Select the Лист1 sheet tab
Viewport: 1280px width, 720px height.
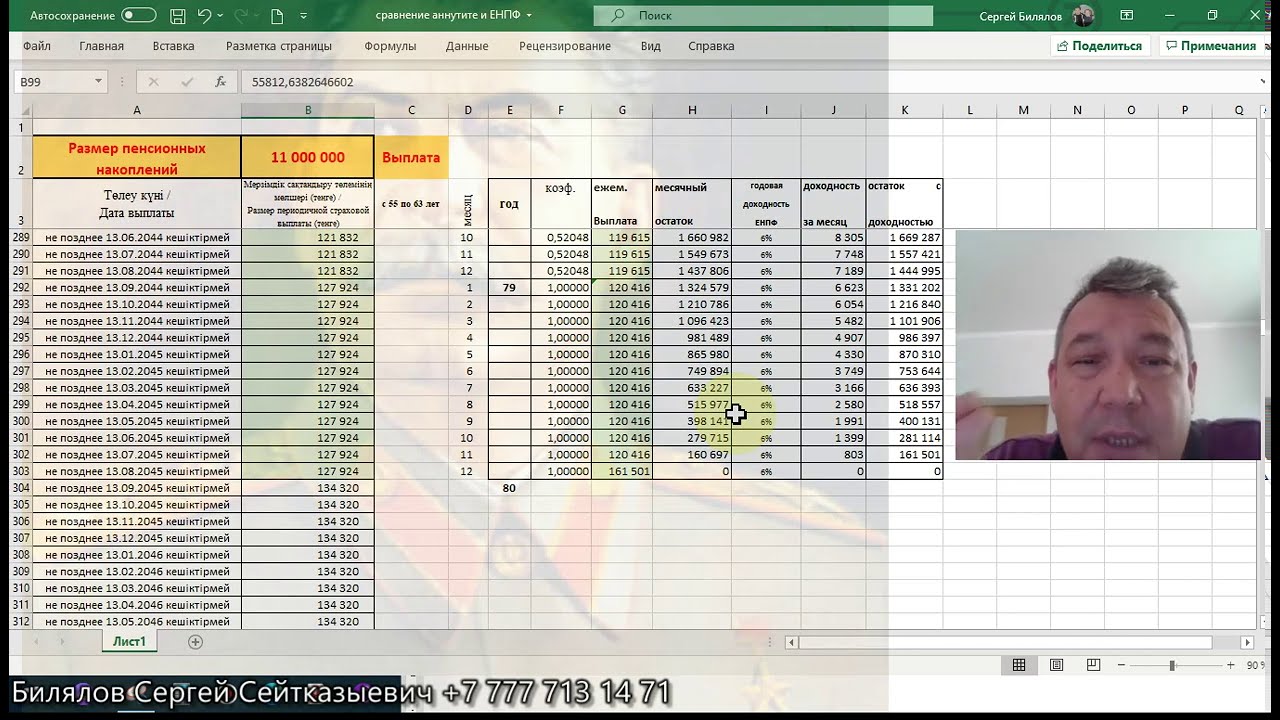pos(129,642)
